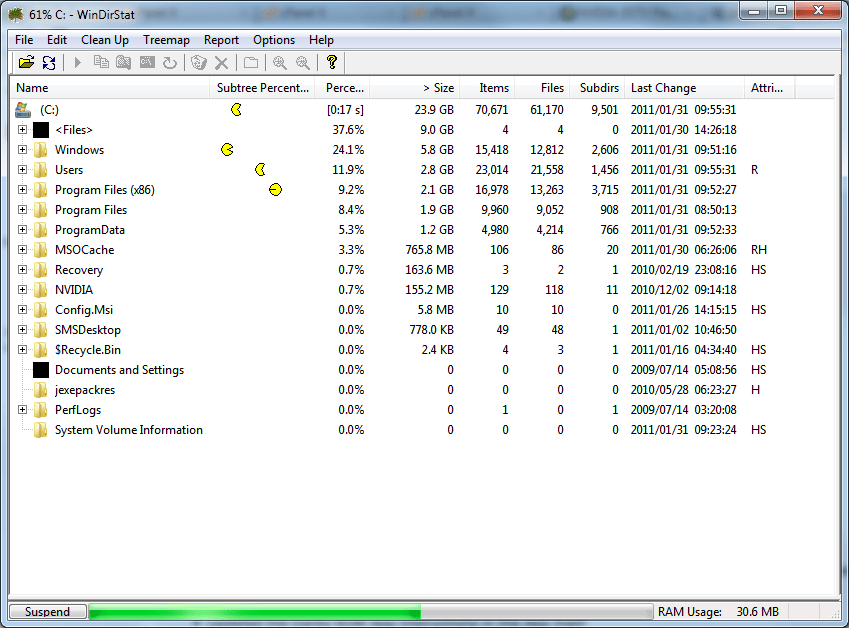Viewport: 849px width, 628px height.
Task: Click the Zoom Out magnifier icon
Action: click(303, 63)
